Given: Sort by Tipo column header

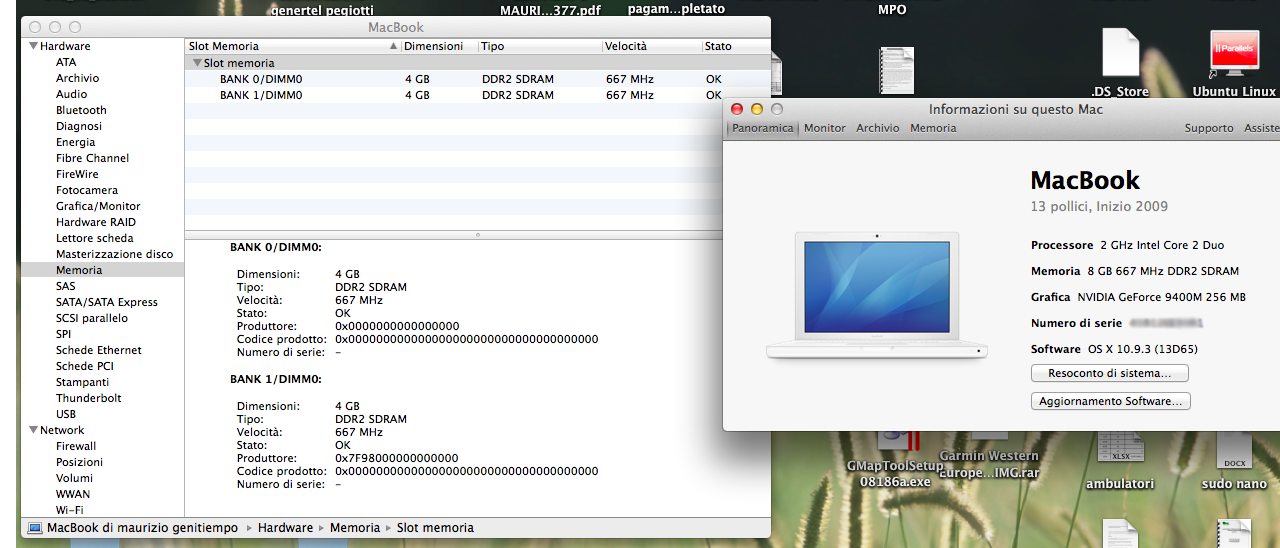Looking at the screenshot, I should [540, 46].
